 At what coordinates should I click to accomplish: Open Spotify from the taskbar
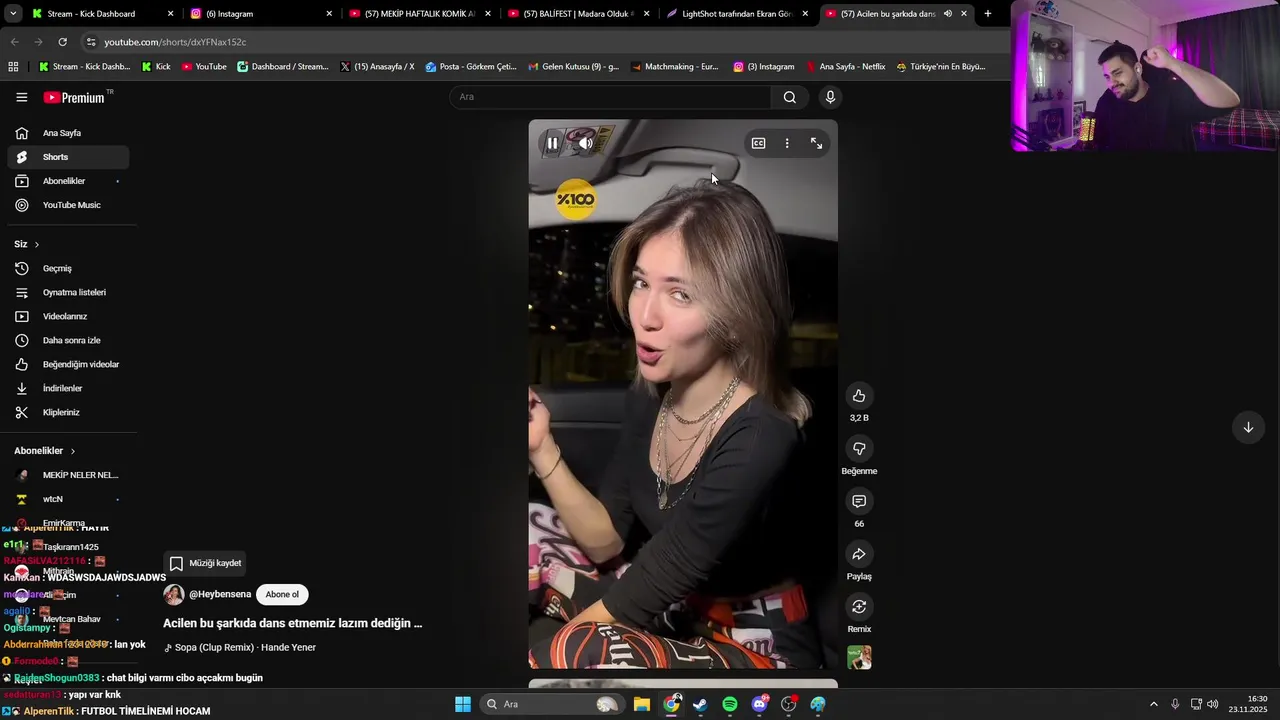tap(730, 704)
